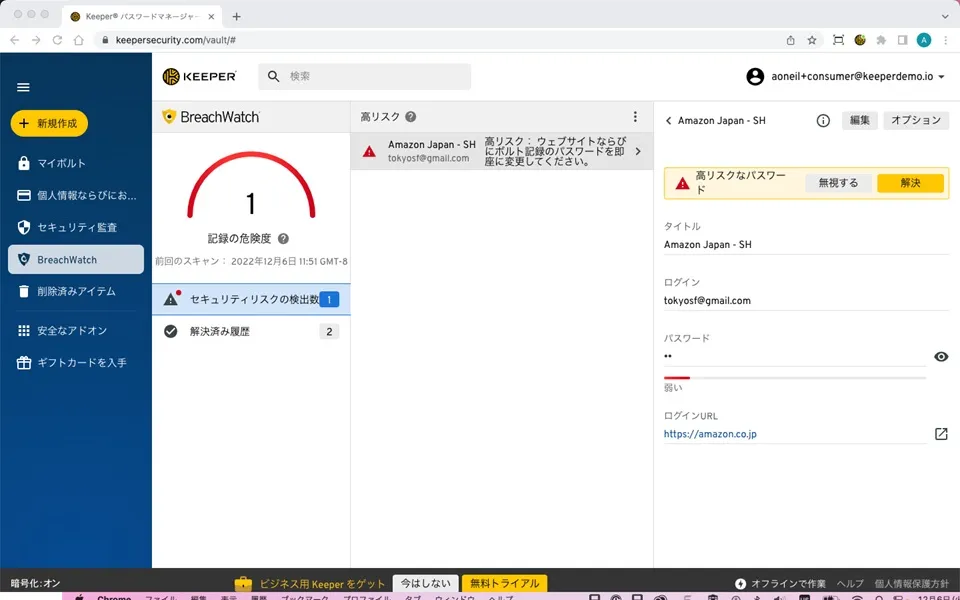Go back using the chevron beside Amazon Japan - SH

pos(668,119)
